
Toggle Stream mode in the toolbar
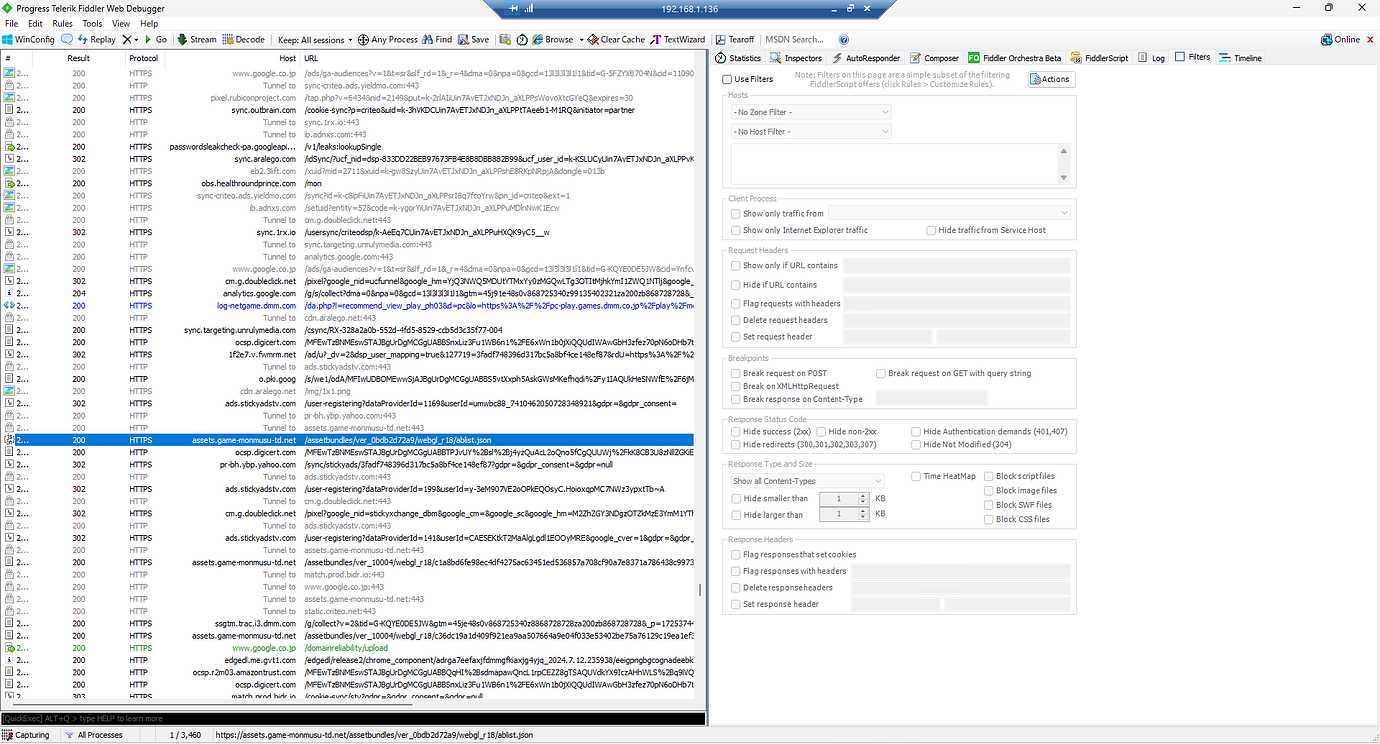click(196, 40)
